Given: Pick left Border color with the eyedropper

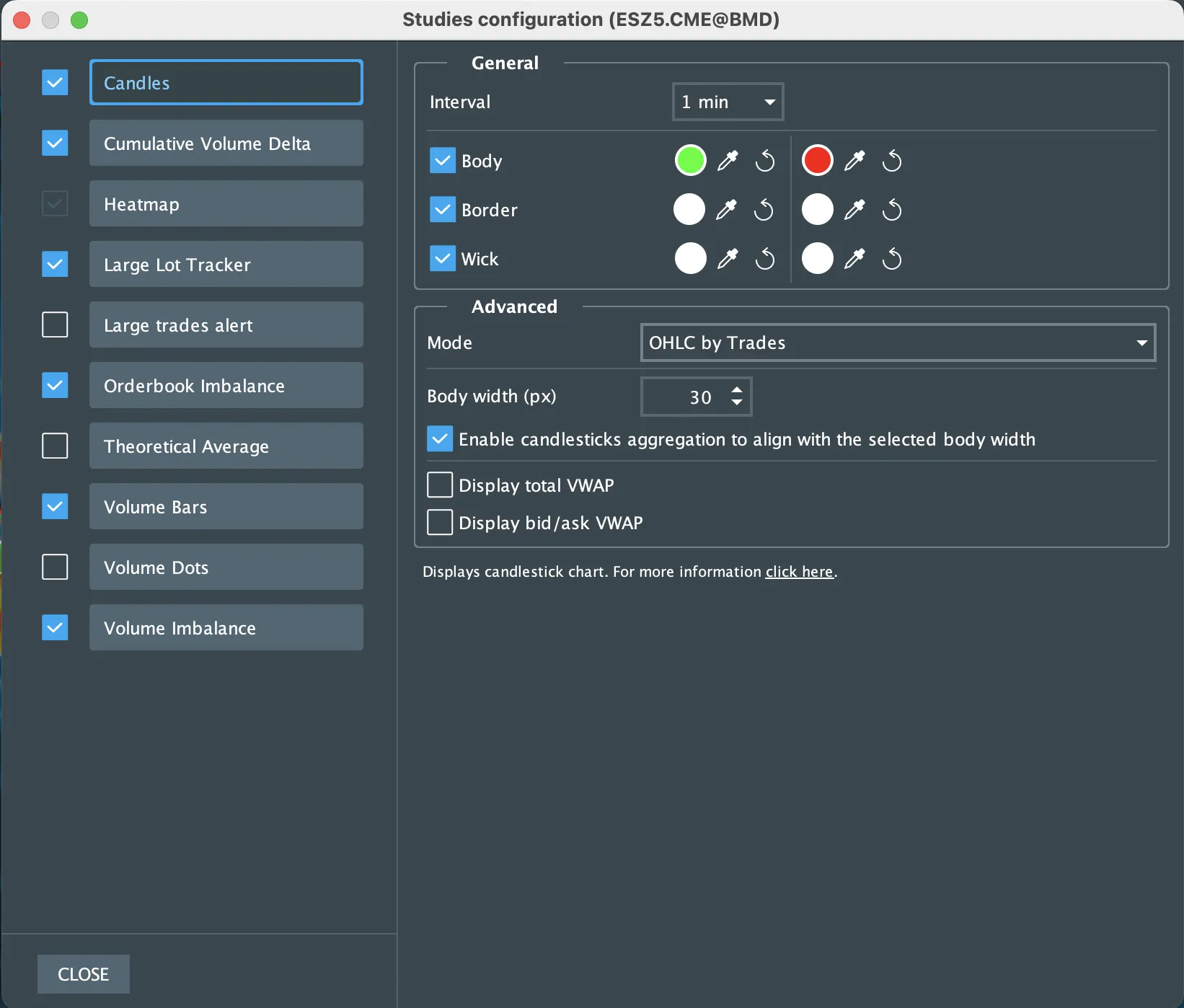Looking at the screenshot, I should click(727, 210).
